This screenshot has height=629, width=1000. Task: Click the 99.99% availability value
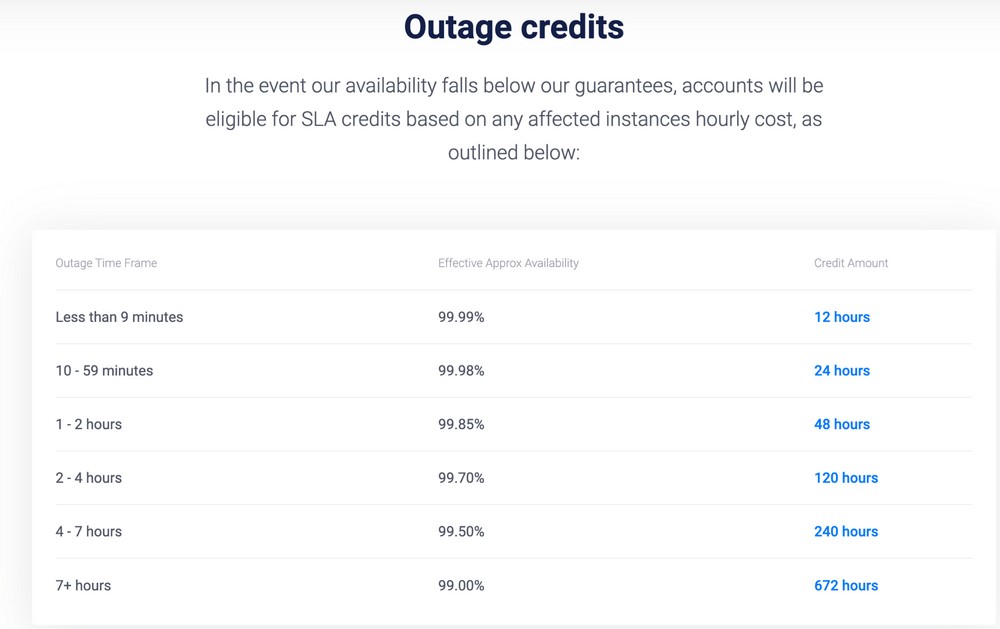point(461,317)
